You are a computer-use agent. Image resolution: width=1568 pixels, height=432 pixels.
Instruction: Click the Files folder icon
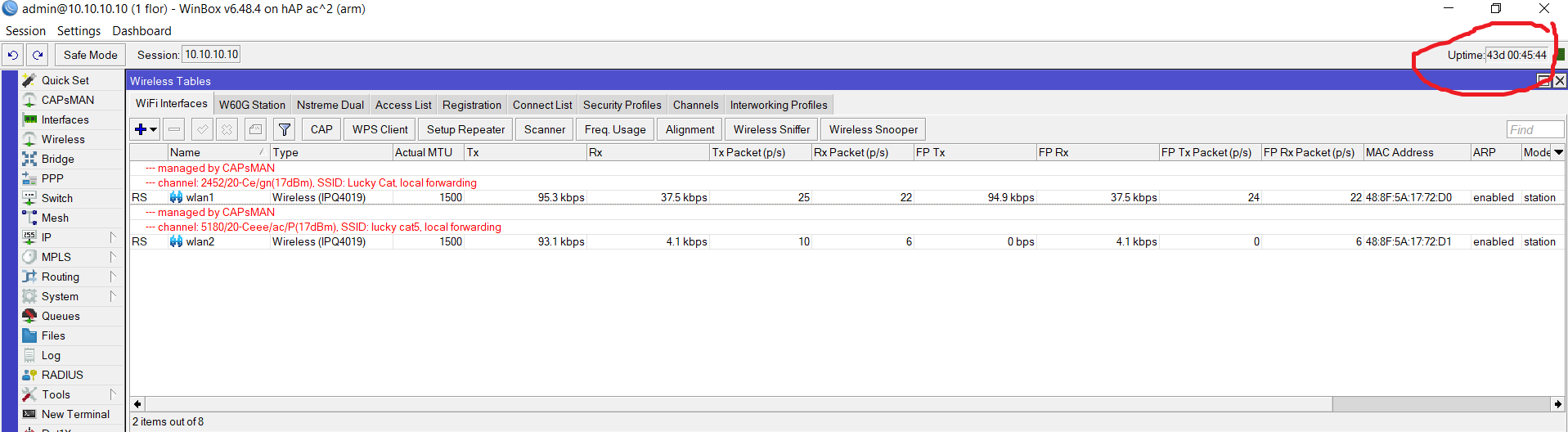coord(29,335)
